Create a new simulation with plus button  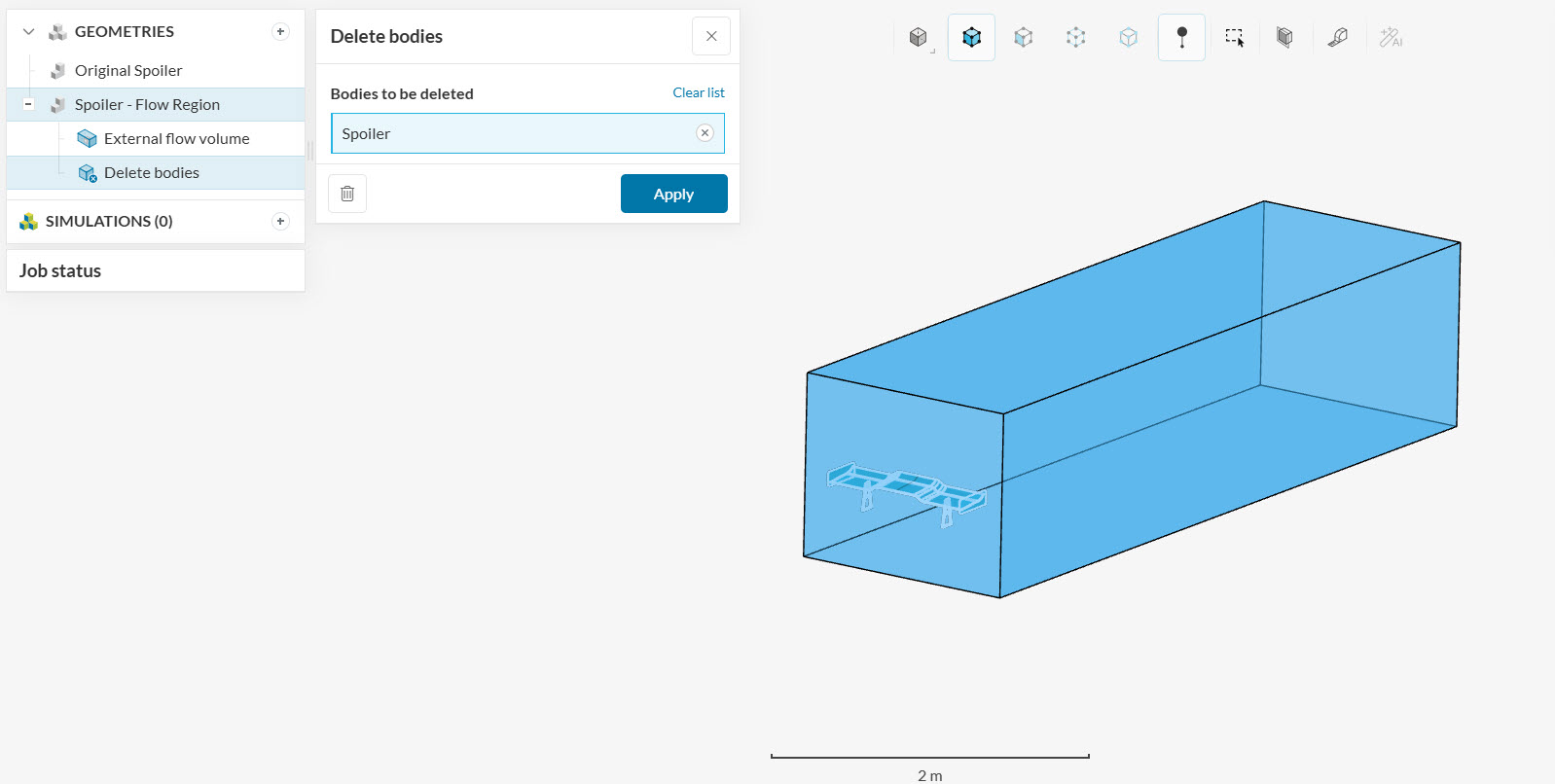(x=280, y=222)
